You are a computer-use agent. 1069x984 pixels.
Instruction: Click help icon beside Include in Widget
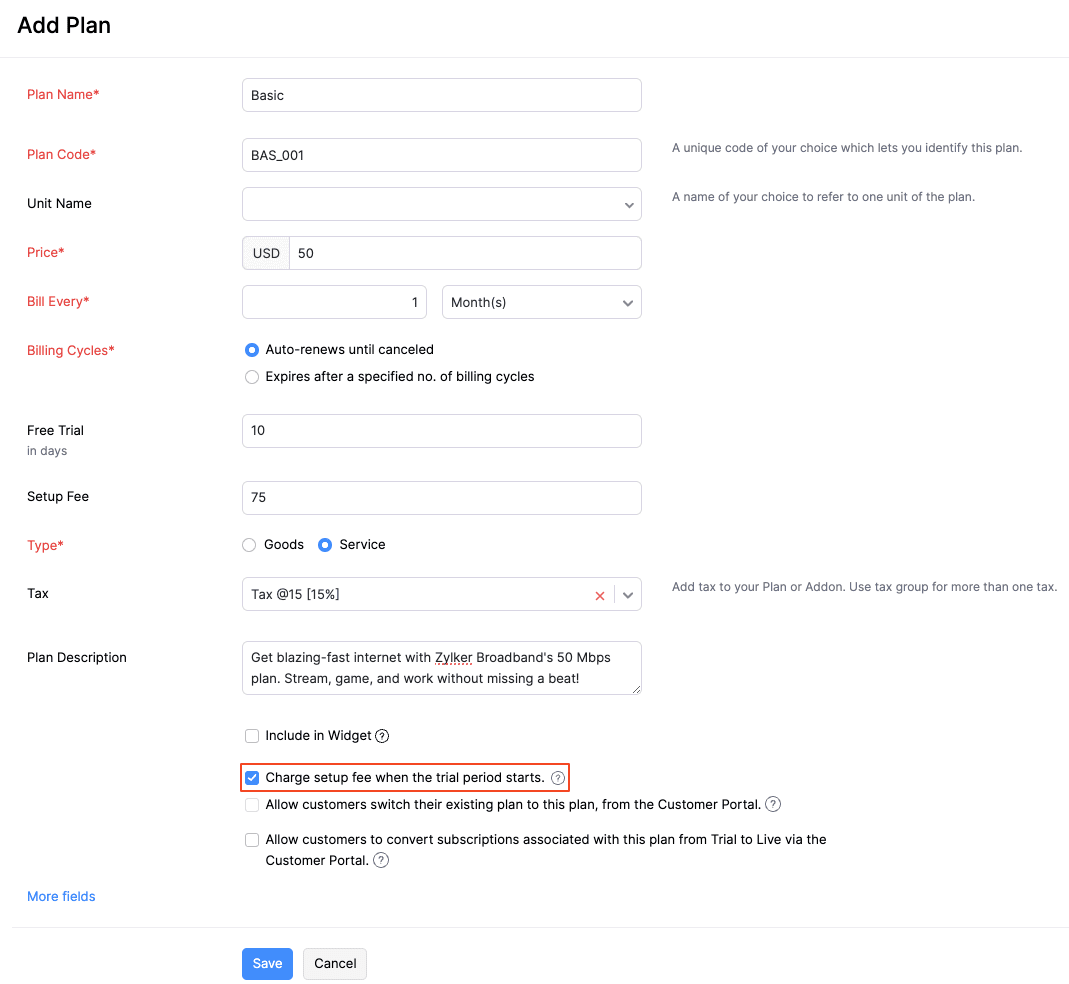382,735
